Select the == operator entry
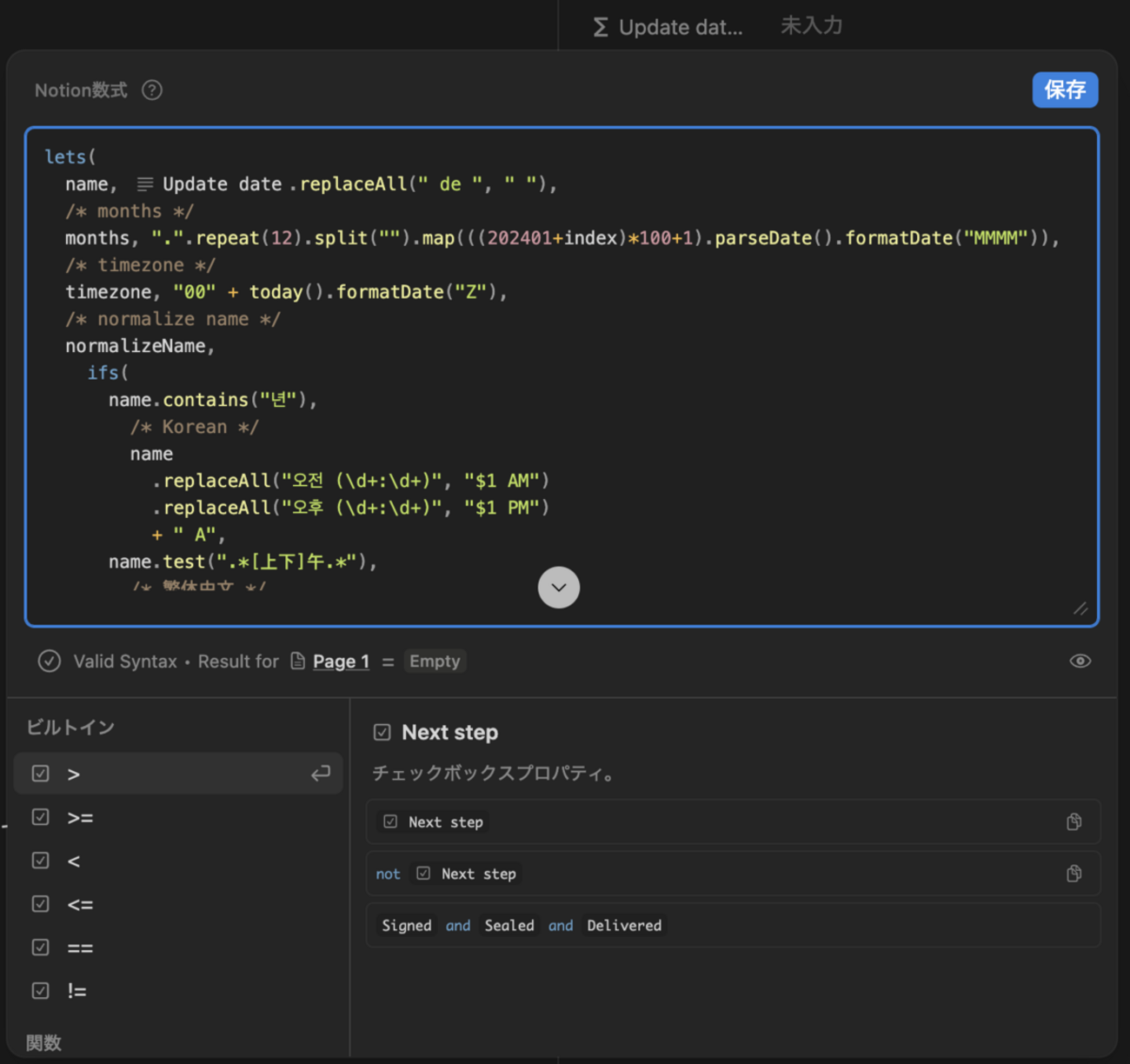The width and height of the screenshot is (1130, 1064). [x=178, y=948]
